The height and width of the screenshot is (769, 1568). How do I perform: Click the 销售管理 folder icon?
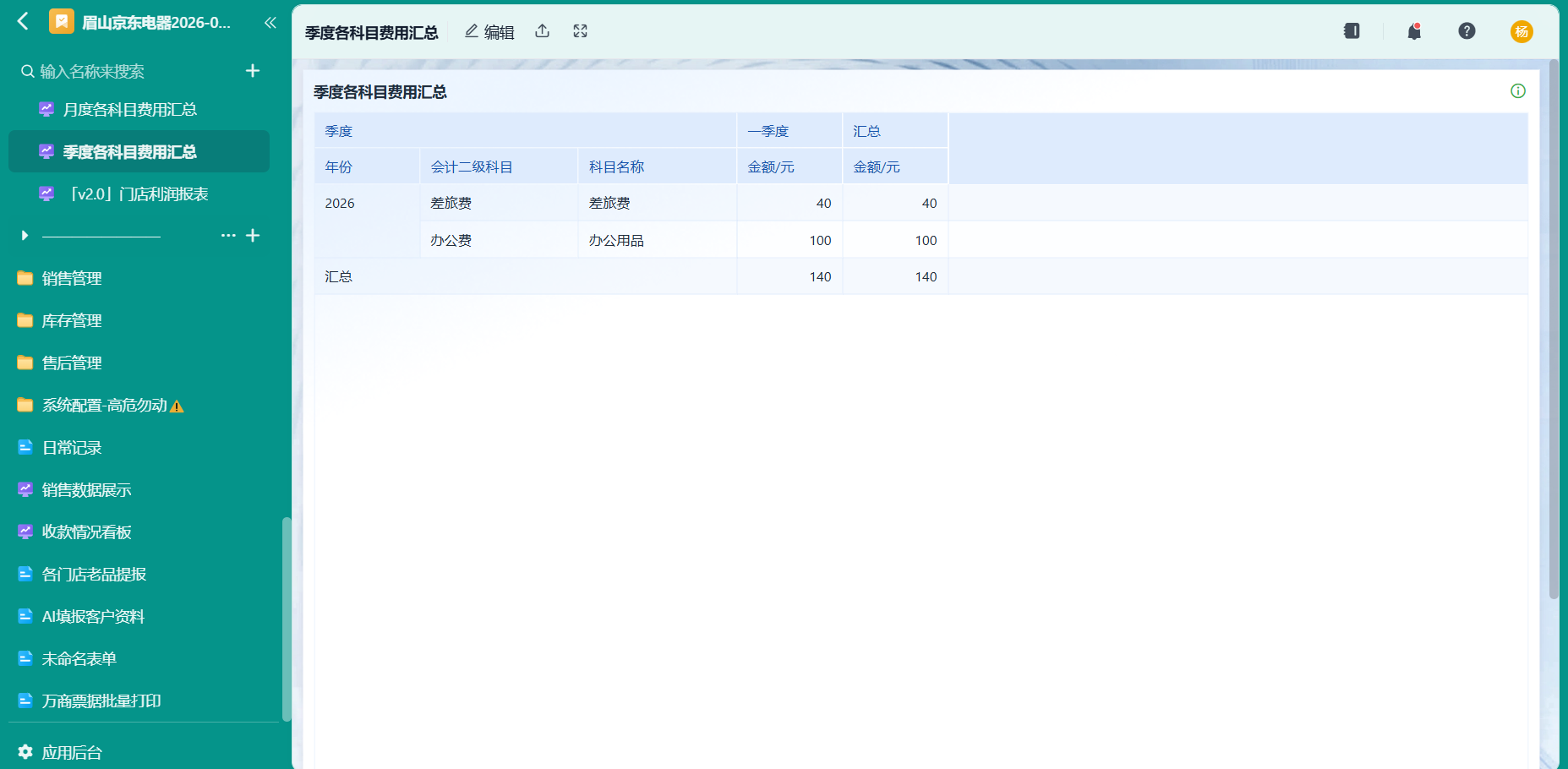tap(25, 278)
